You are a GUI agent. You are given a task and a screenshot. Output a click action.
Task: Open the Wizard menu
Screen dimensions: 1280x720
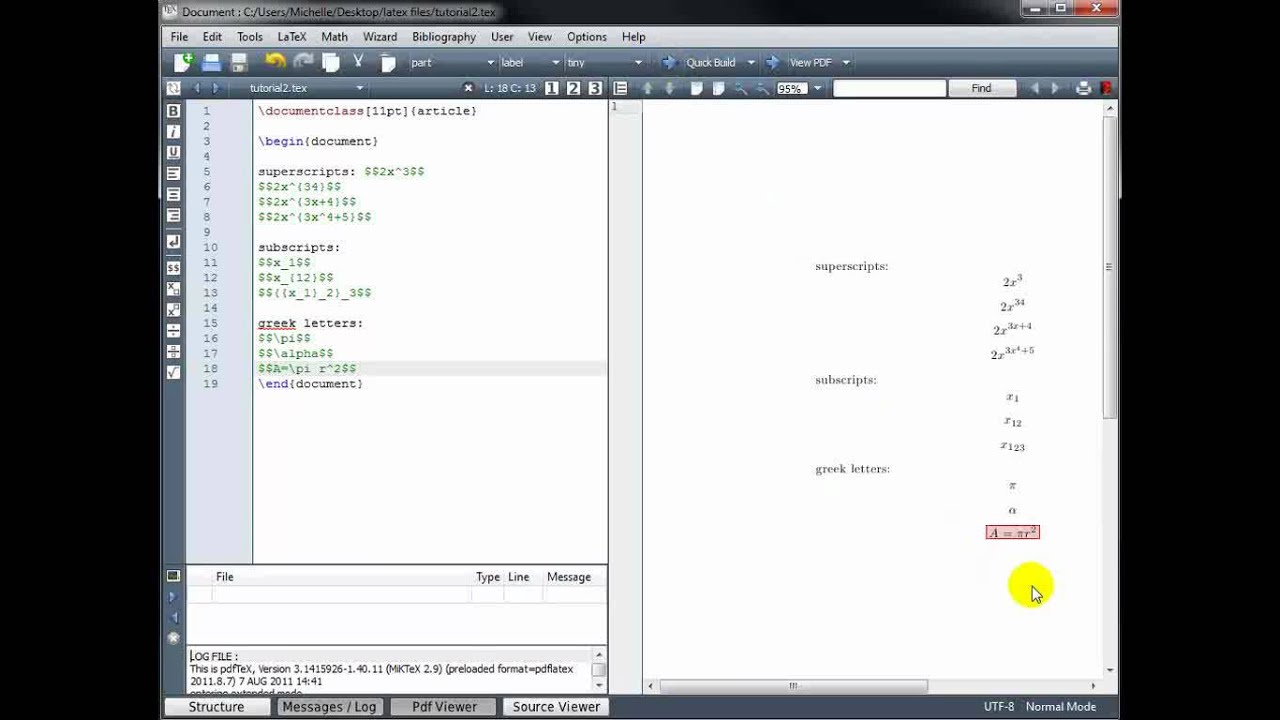coord(380,36)
